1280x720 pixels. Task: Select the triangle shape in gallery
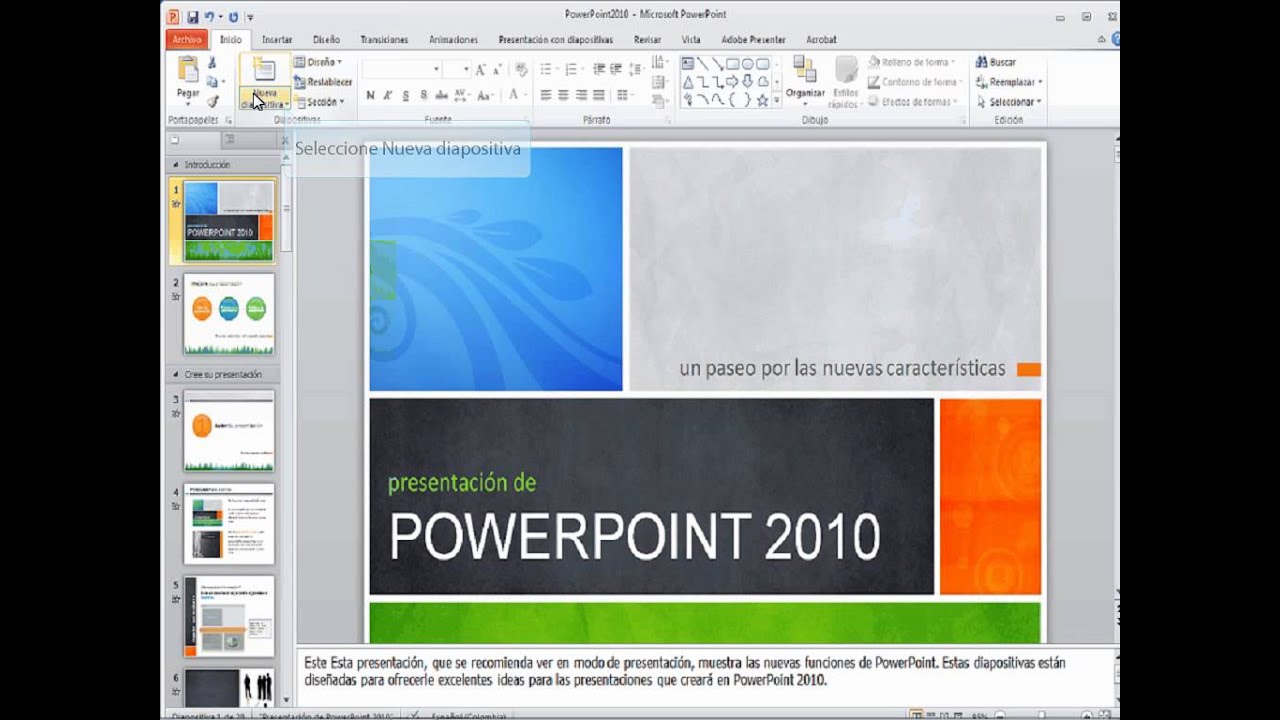tap(688, 82)
